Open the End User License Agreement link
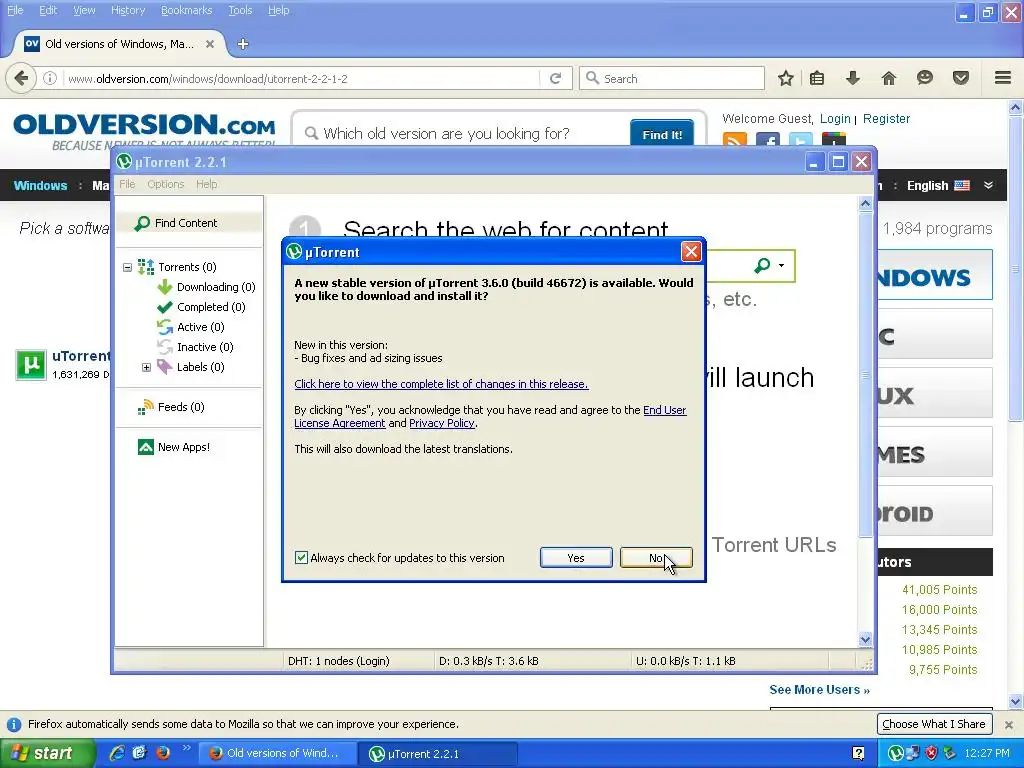Screen dimensions: 1024x768 [490, 417]
